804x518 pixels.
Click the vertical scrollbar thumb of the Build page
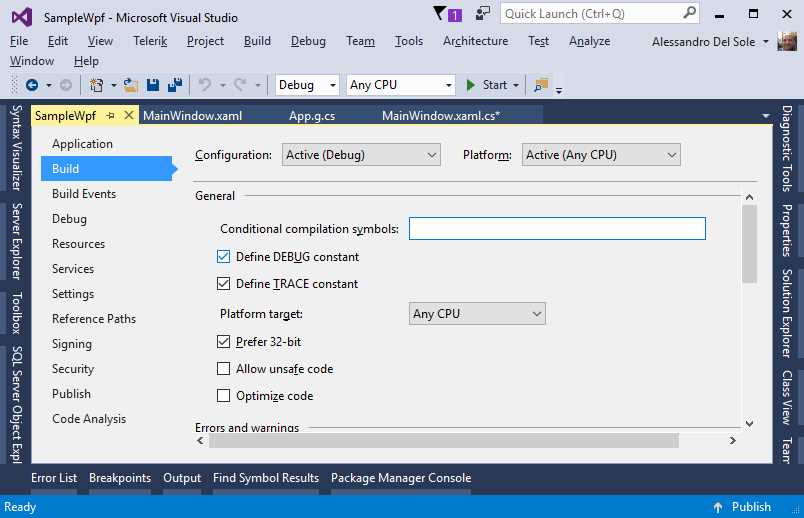[x=749, y=244]
